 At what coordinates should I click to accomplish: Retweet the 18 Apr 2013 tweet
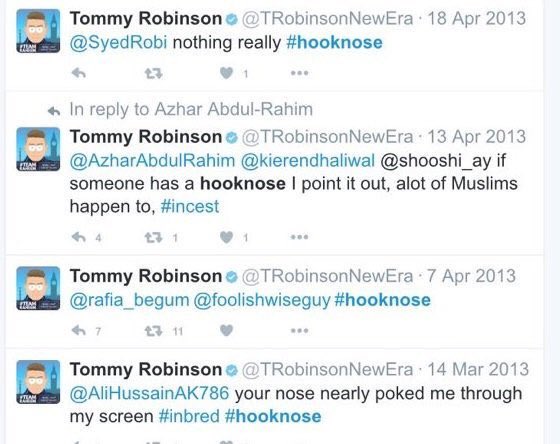tap(154, 74)
